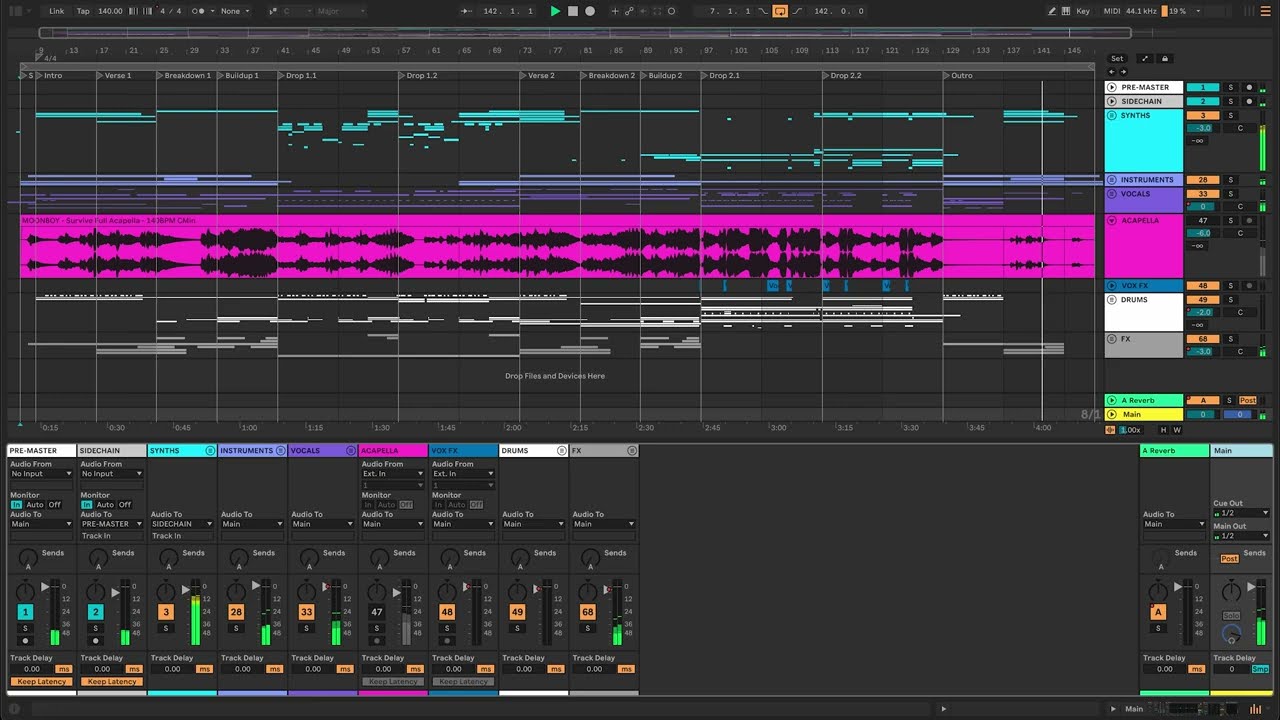Click the mixer activator button 33
Image resolution: width=1280 pixels, height=720 pixels.
coord(306,612)
